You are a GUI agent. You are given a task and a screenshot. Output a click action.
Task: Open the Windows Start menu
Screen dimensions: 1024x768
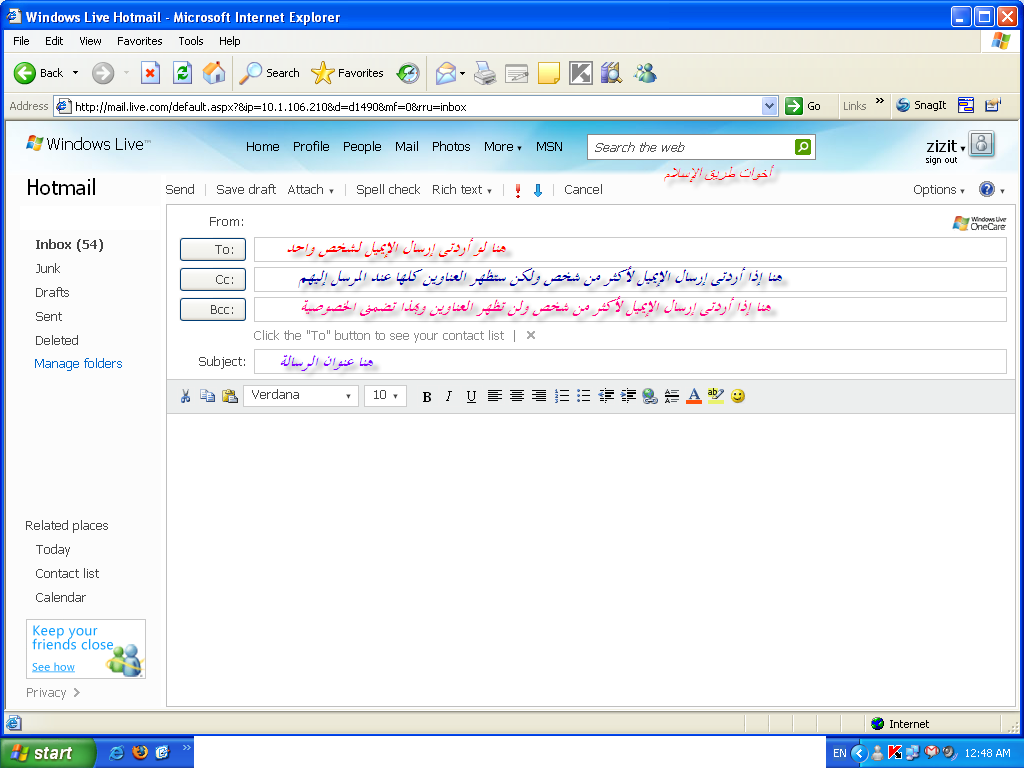[47, 752]
